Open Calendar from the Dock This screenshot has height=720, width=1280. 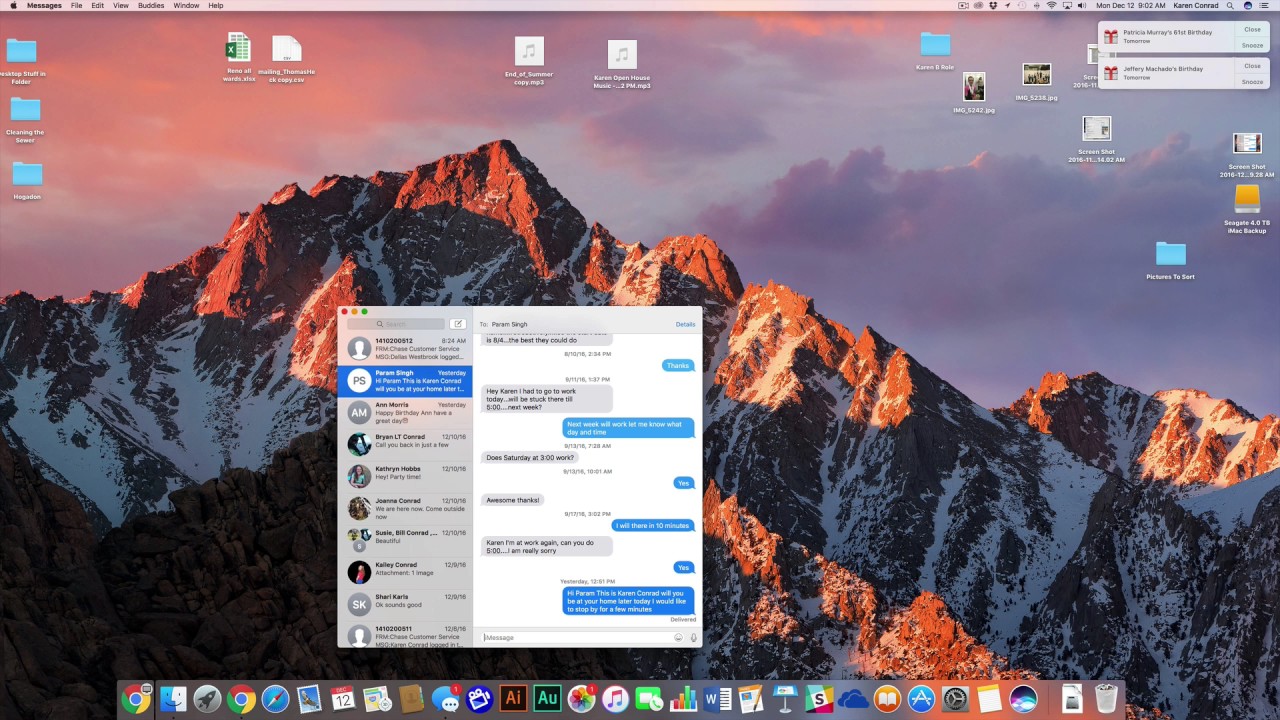pyautogui.click(x=343, y=699)
